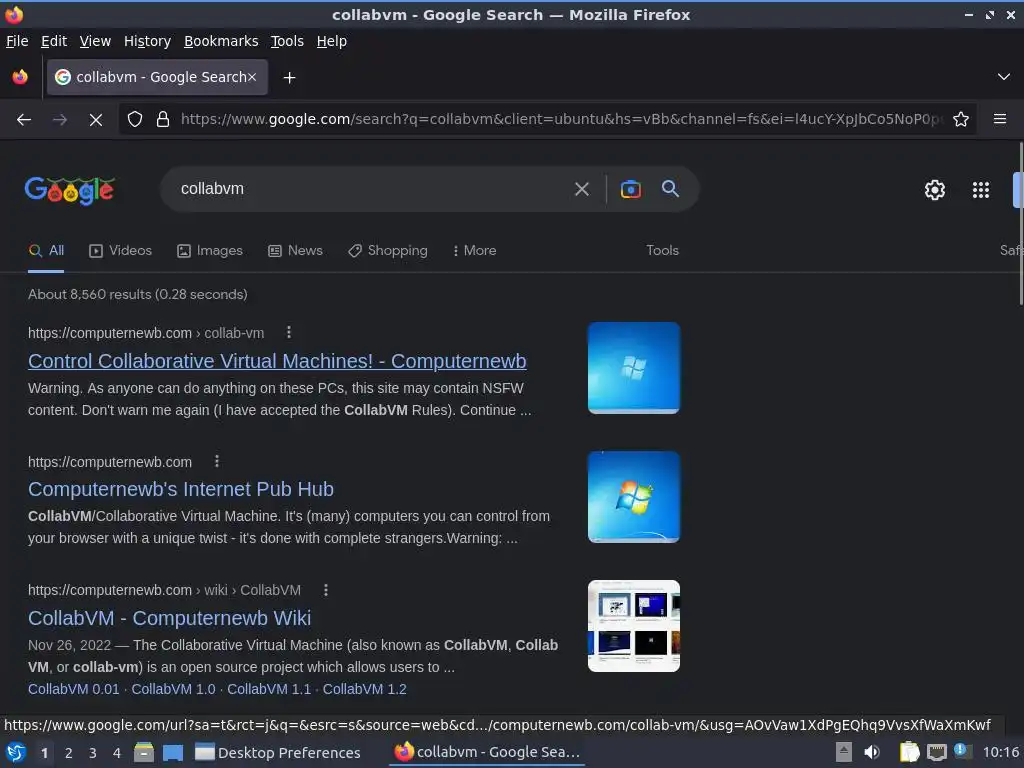Switch to workspace 4
This screenshot has width=1024, height=768.
pyautogui.click(x=117, y=753)
